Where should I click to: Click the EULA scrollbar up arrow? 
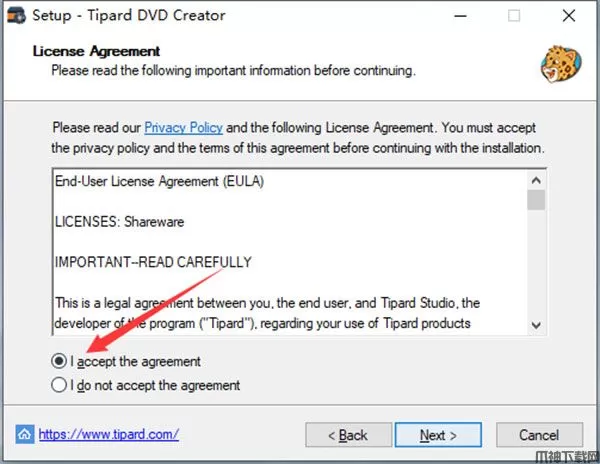536,180
